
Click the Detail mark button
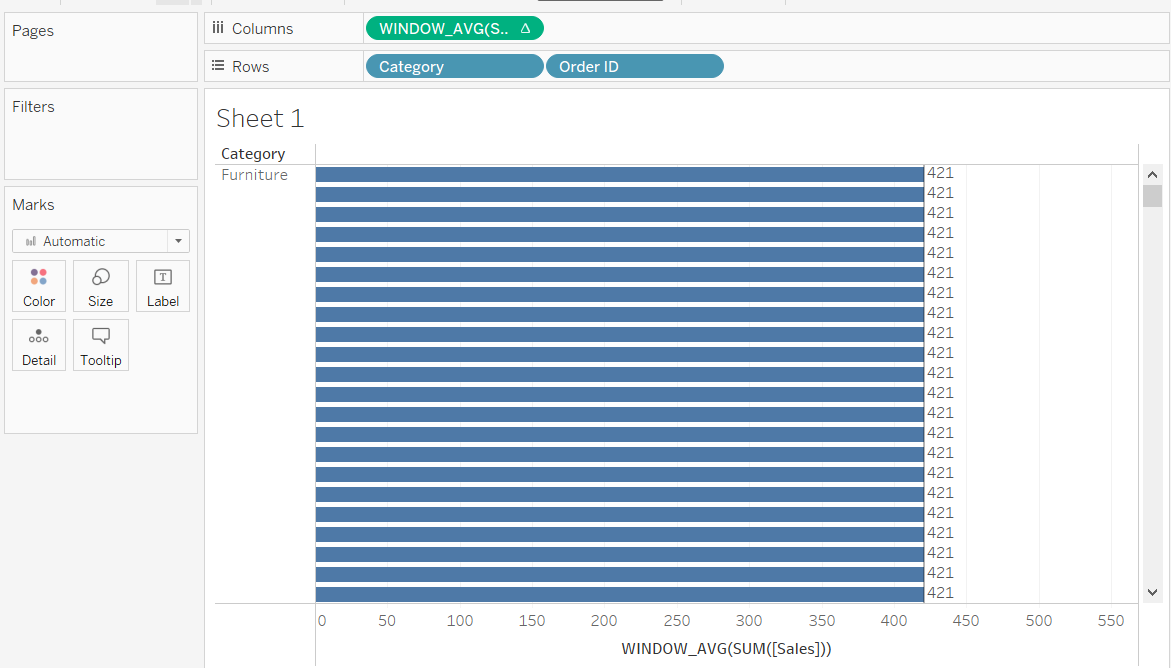[x=39, y=345]
